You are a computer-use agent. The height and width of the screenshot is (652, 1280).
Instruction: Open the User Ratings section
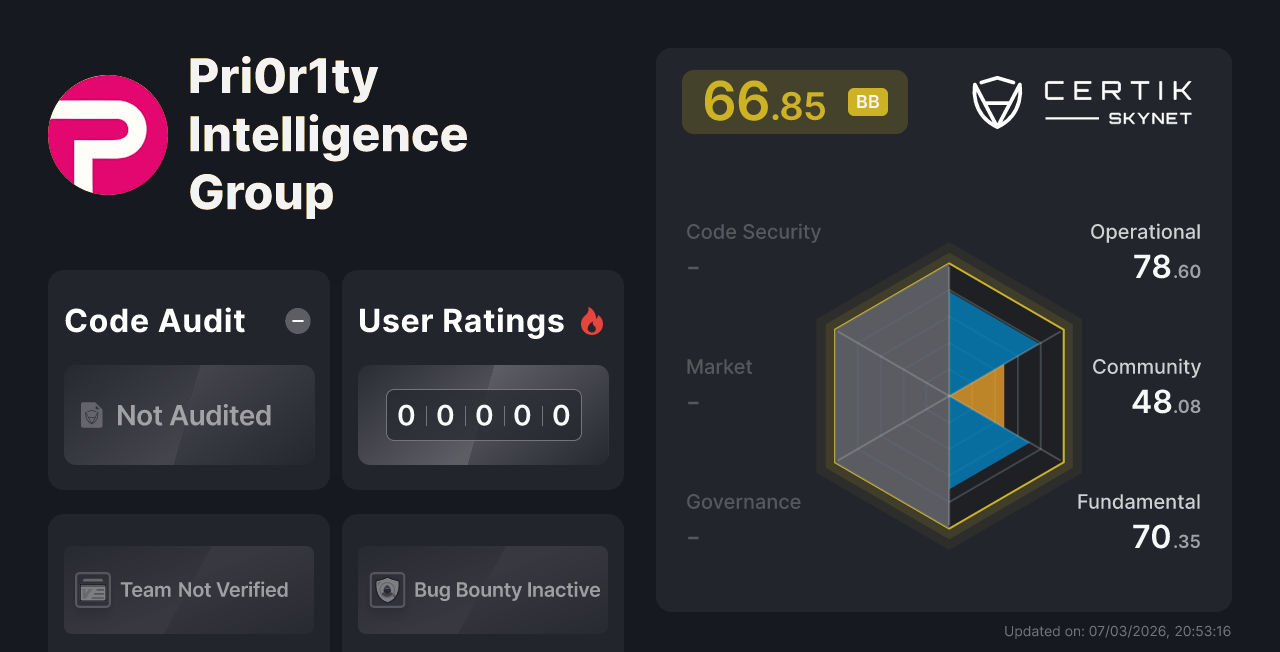461,321
